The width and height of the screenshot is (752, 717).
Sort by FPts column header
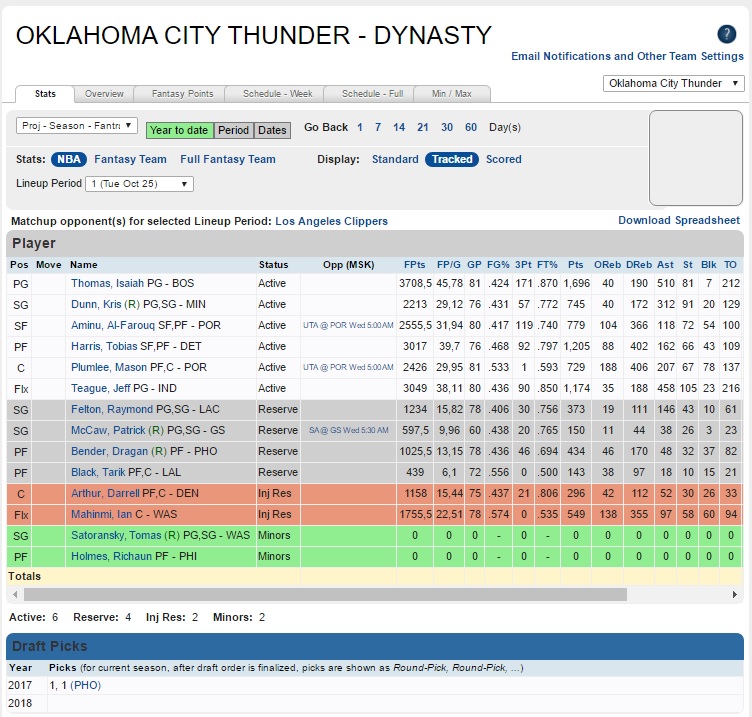414,265
